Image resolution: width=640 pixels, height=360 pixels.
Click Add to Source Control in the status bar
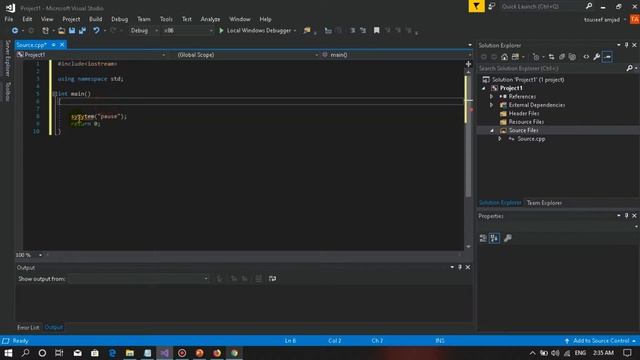pos(600,340)
